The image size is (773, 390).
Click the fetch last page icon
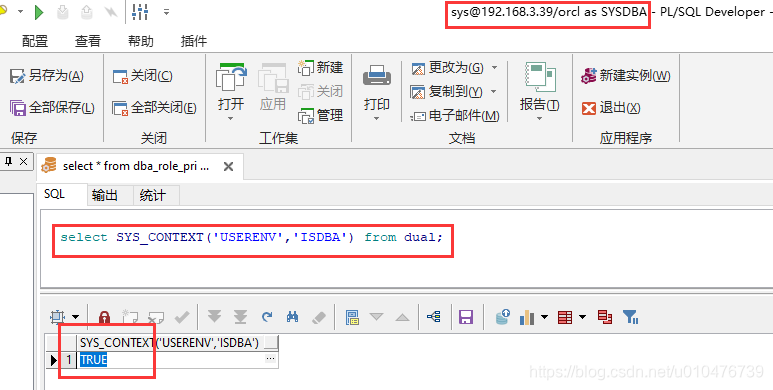pos(240,317)
